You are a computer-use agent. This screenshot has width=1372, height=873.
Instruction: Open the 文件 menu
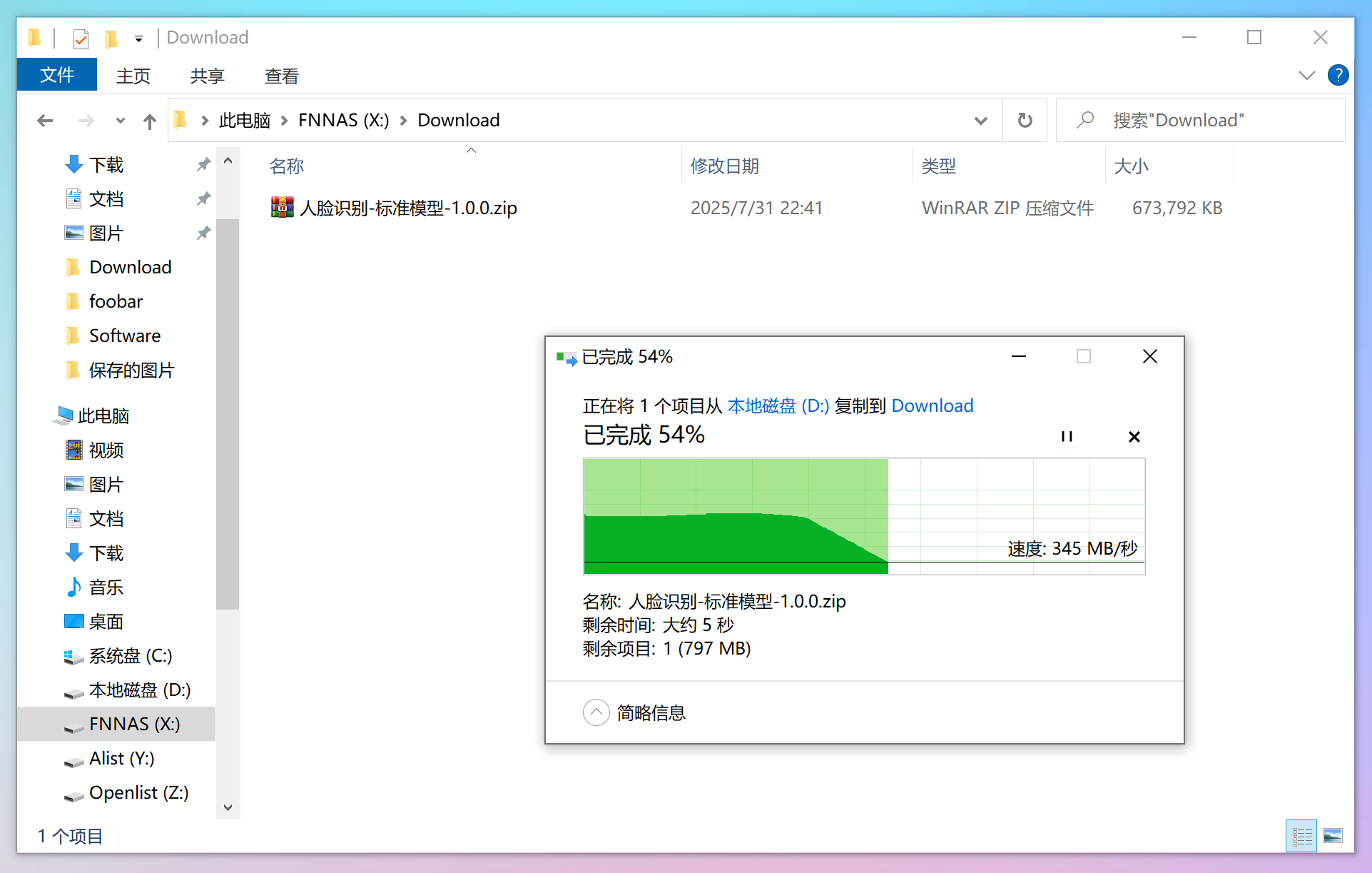pyautogui.click(x=56, y=75)
